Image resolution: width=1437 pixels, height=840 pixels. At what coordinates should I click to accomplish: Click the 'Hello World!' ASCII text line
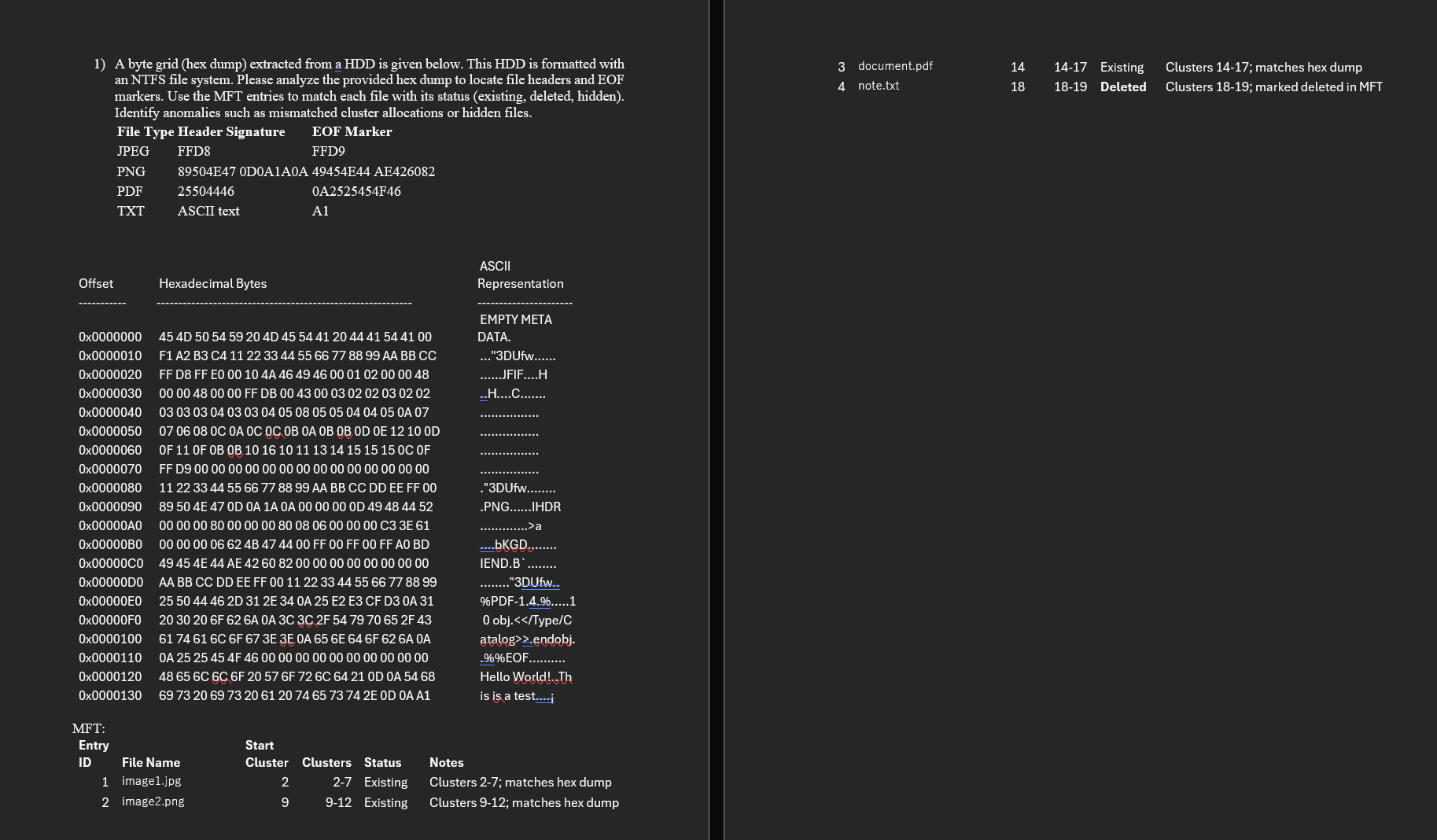511,676
